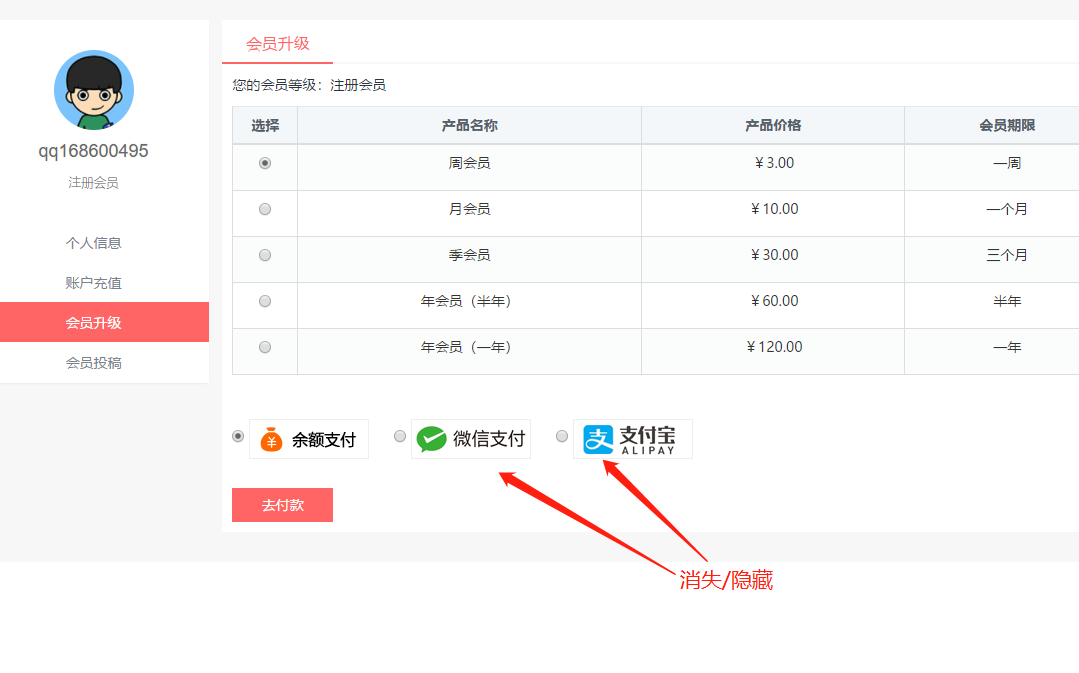This screenshot has height=673, width=1079.
Task: Open 个人信息 in the sidebar
Action: click(x=94, y=243)
